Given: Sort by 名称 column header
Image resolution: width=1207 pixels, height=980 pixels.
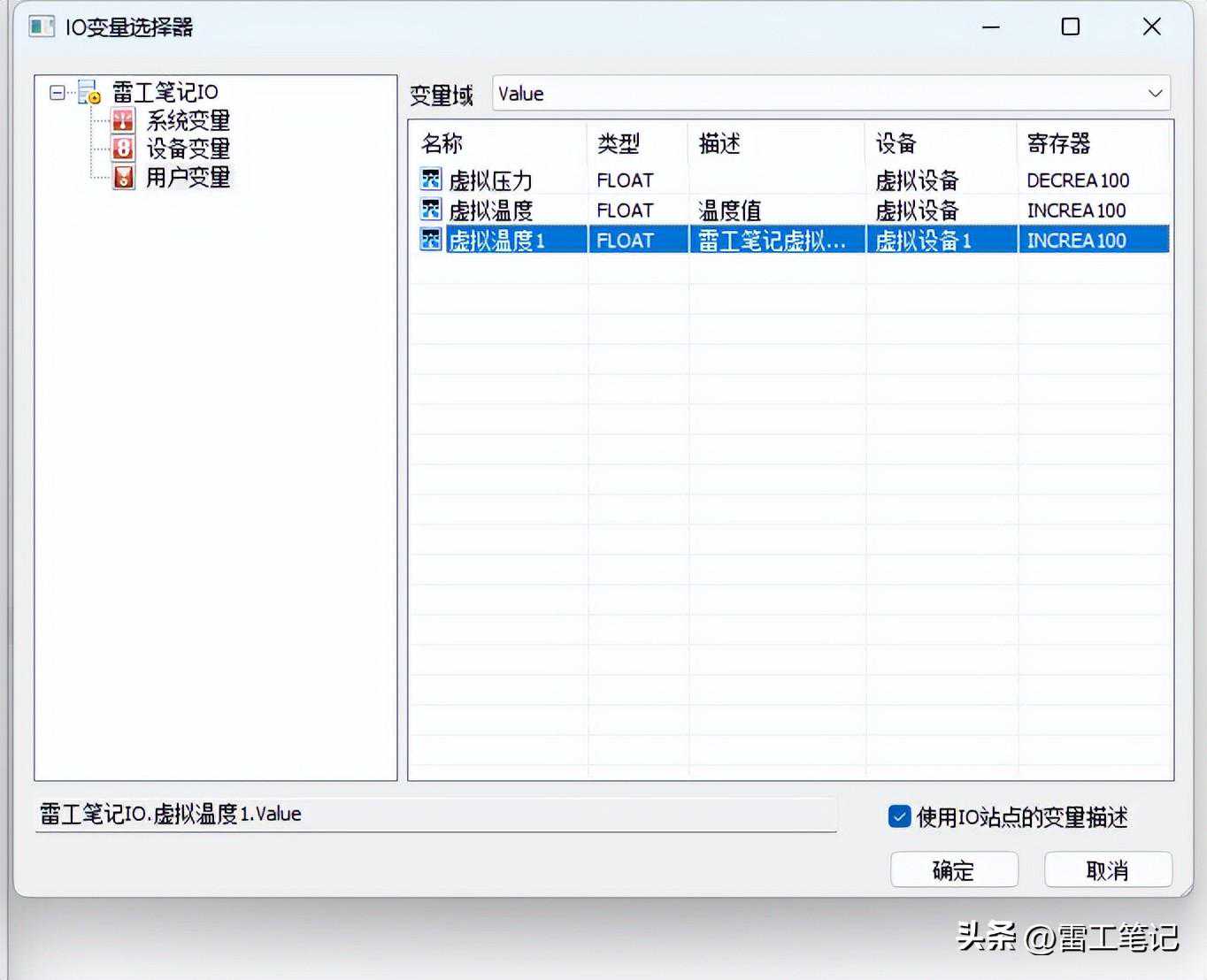Looking at the screenshot, I should click(x=442, y=143).
